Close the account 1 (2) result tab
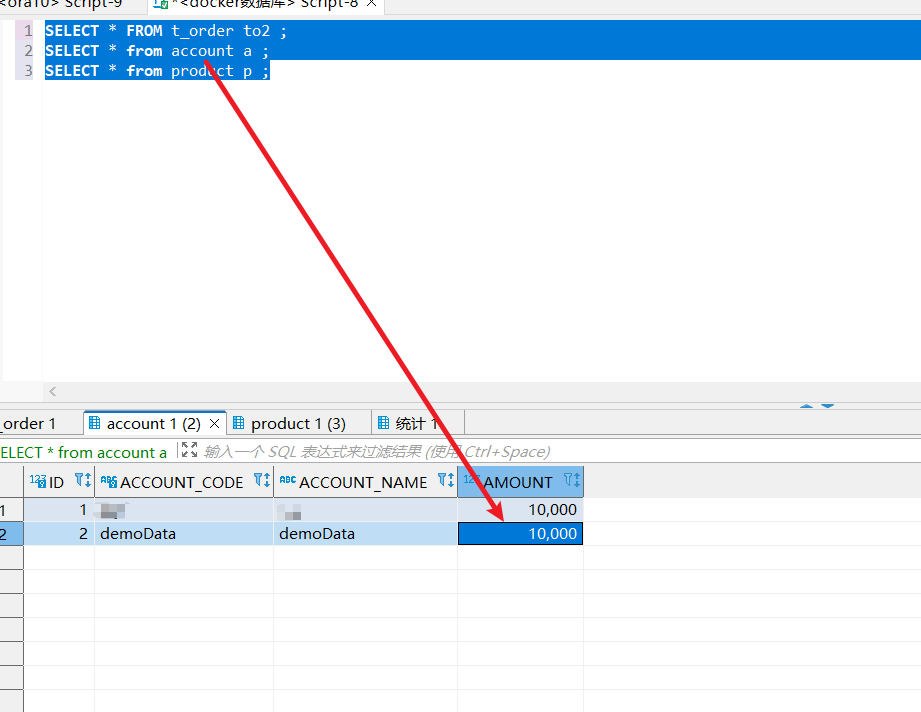The image size is (921, 712). (214, 423)
